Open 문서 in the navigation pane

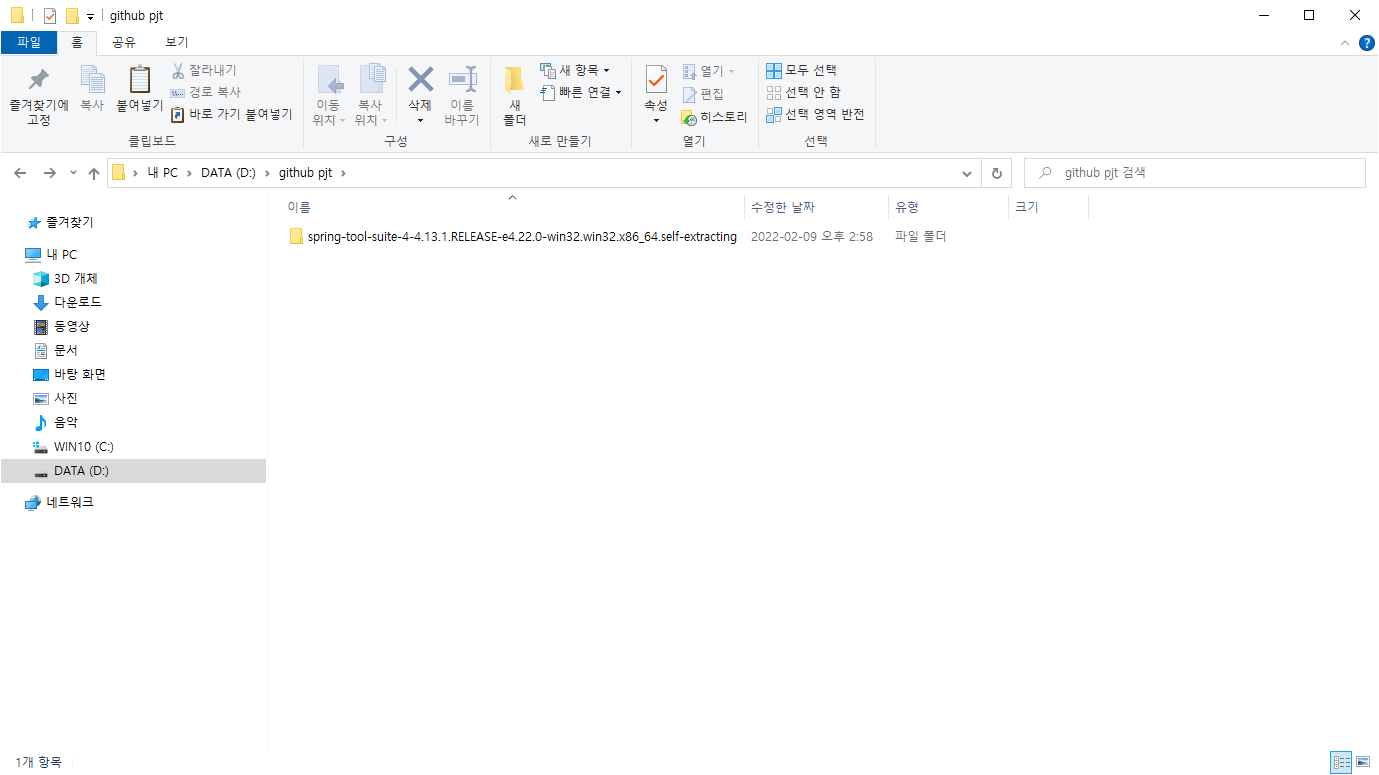pos(65,350)
